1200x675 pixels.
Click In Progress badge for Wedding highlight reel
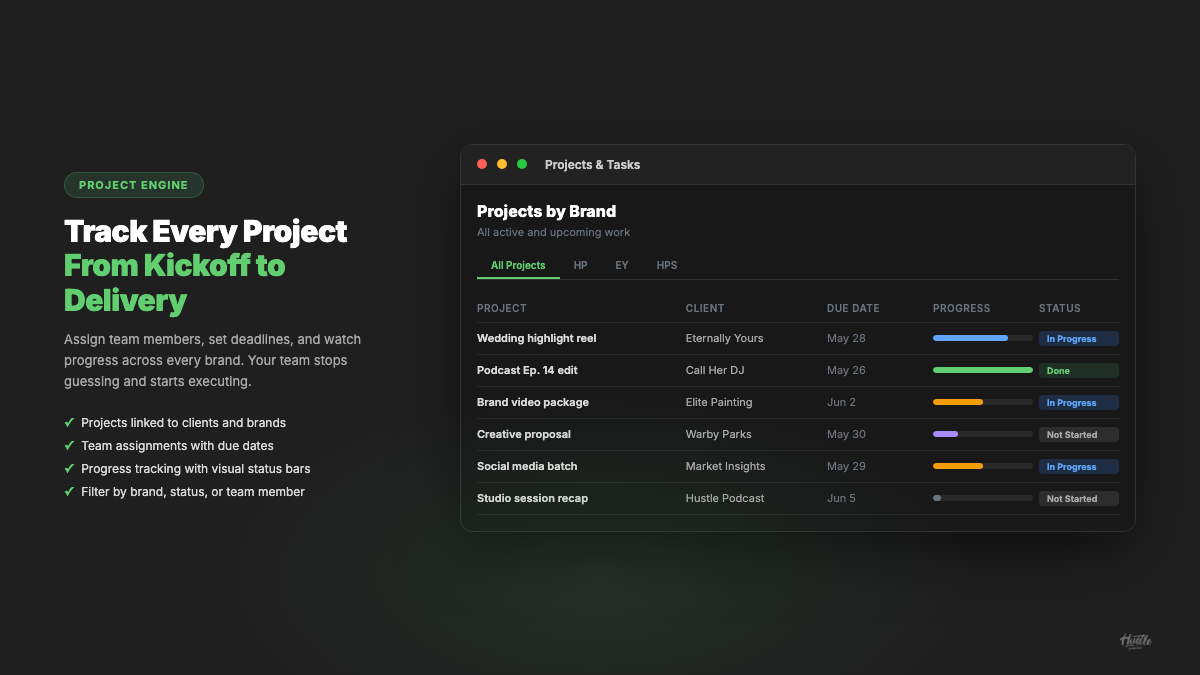(x=1079, y=338)
